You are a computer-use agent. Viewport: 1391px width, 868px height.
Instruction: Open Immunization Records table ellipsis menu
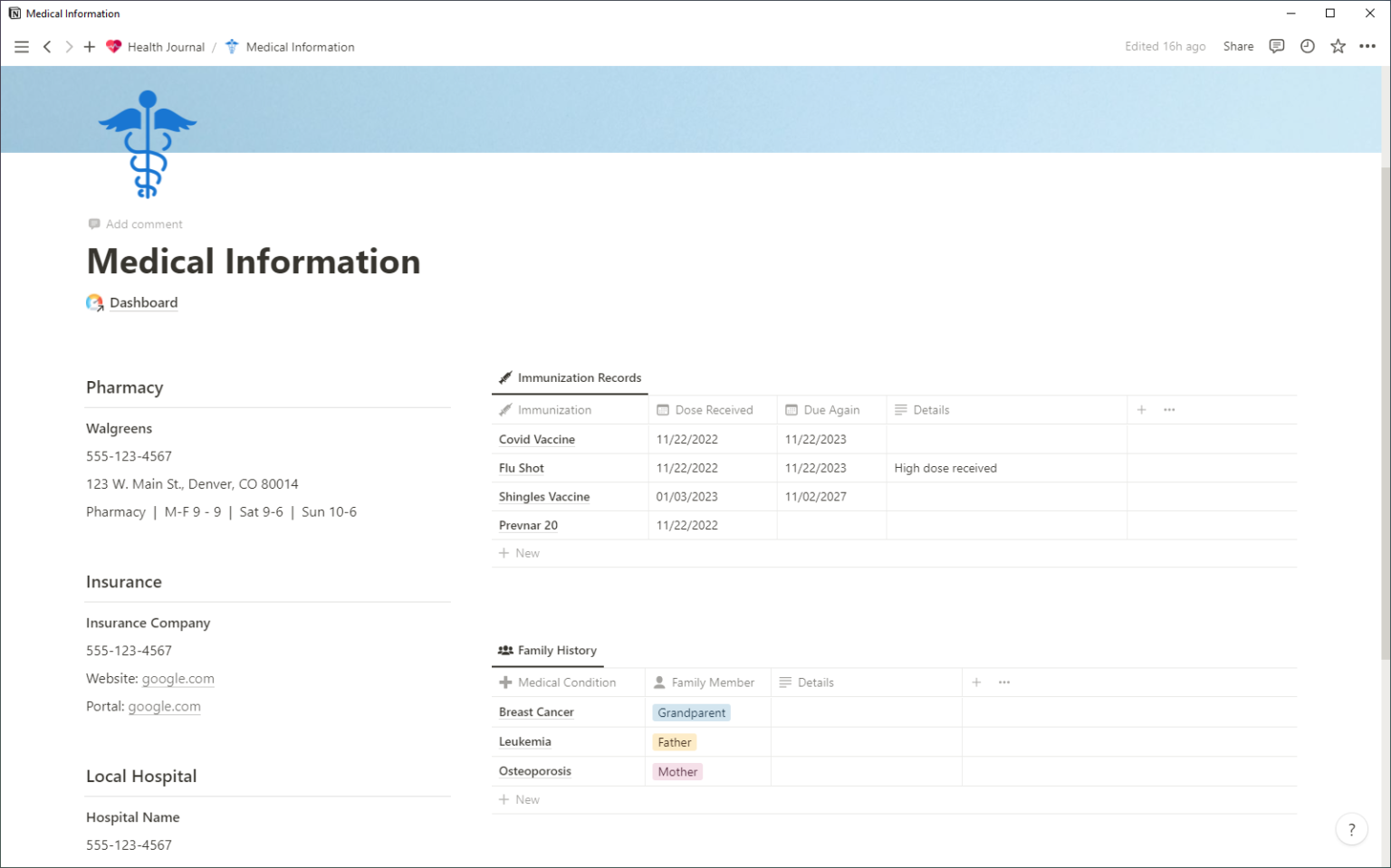point(1168,409)
